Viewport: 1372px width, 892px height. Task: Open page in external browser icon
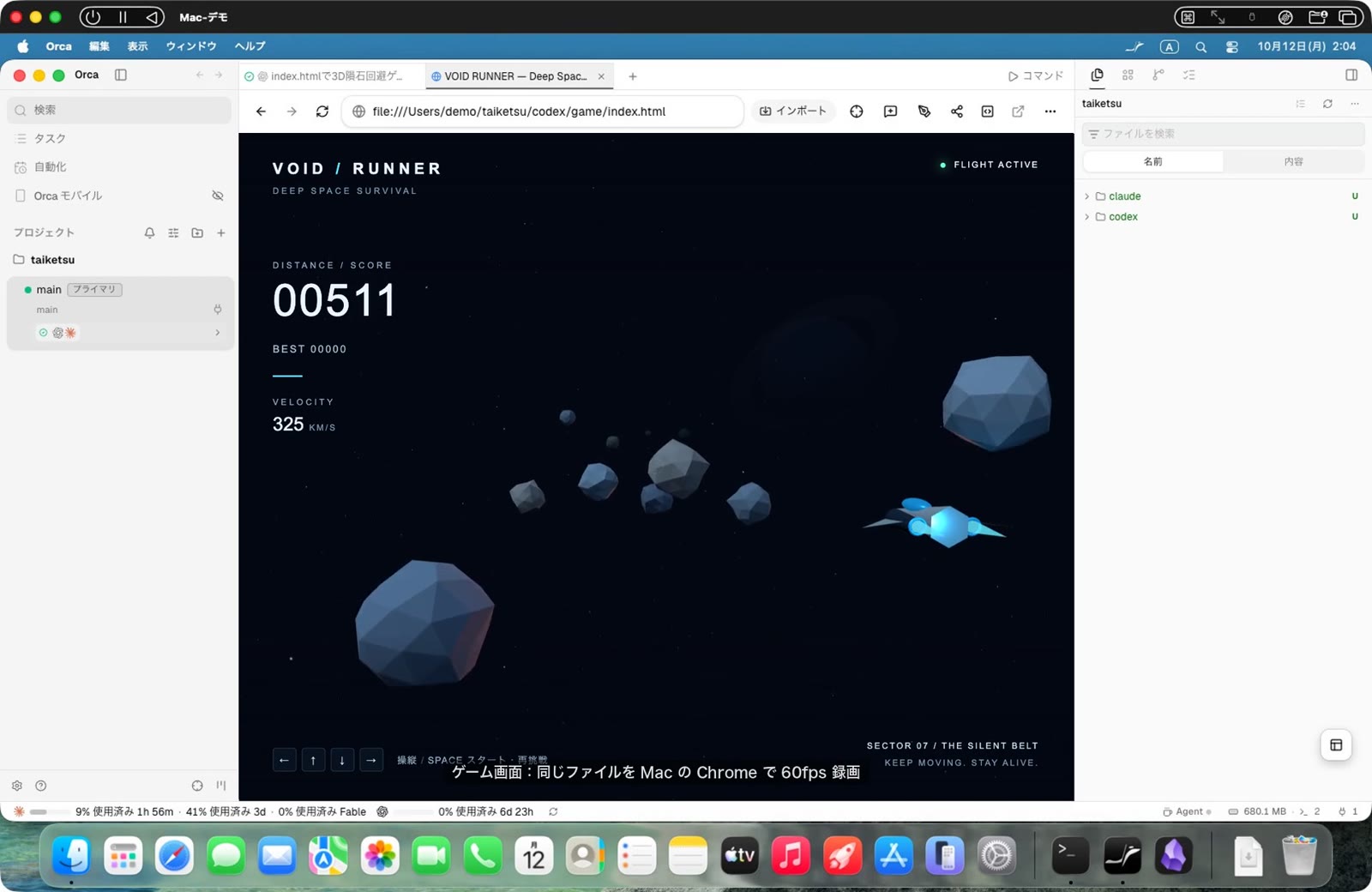[x=1019, y=111]
